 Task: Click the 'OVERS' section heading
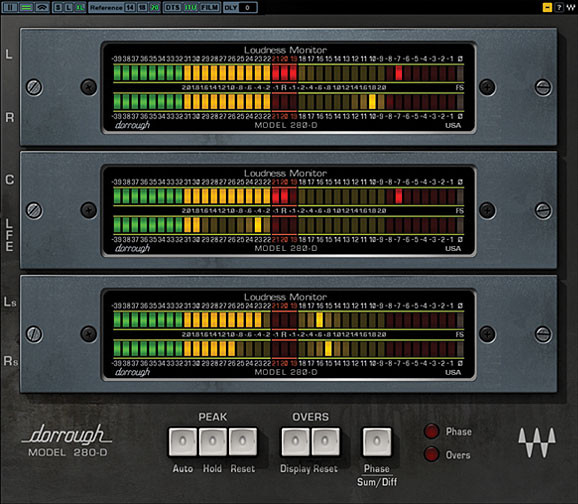(310, 417)
